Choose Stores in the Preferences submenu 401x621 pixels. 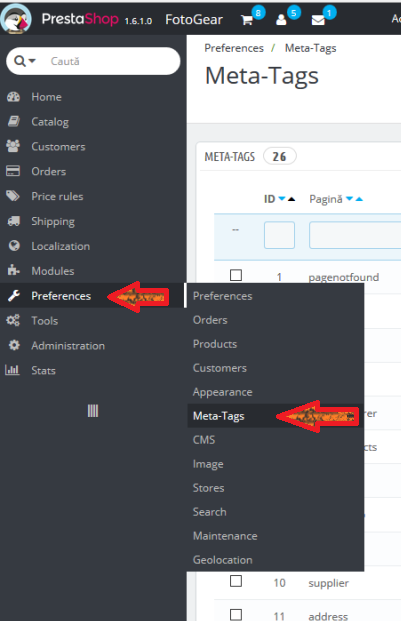(208, 488)
